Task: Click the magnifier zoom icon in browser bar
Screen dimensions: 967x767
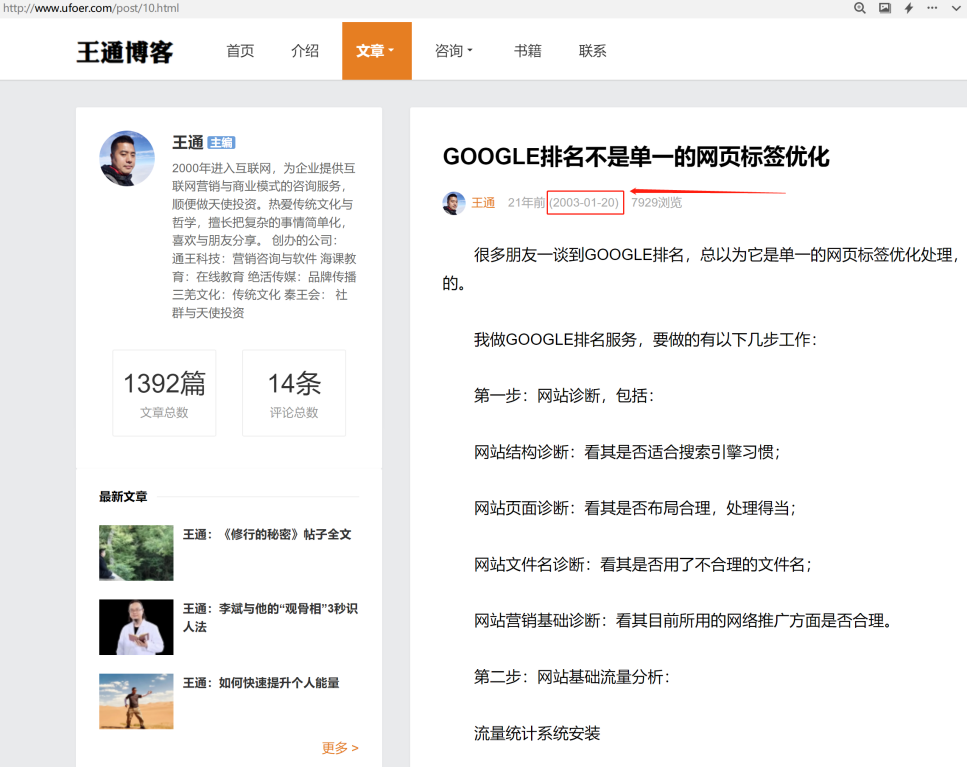Action: tap(860, 8)
